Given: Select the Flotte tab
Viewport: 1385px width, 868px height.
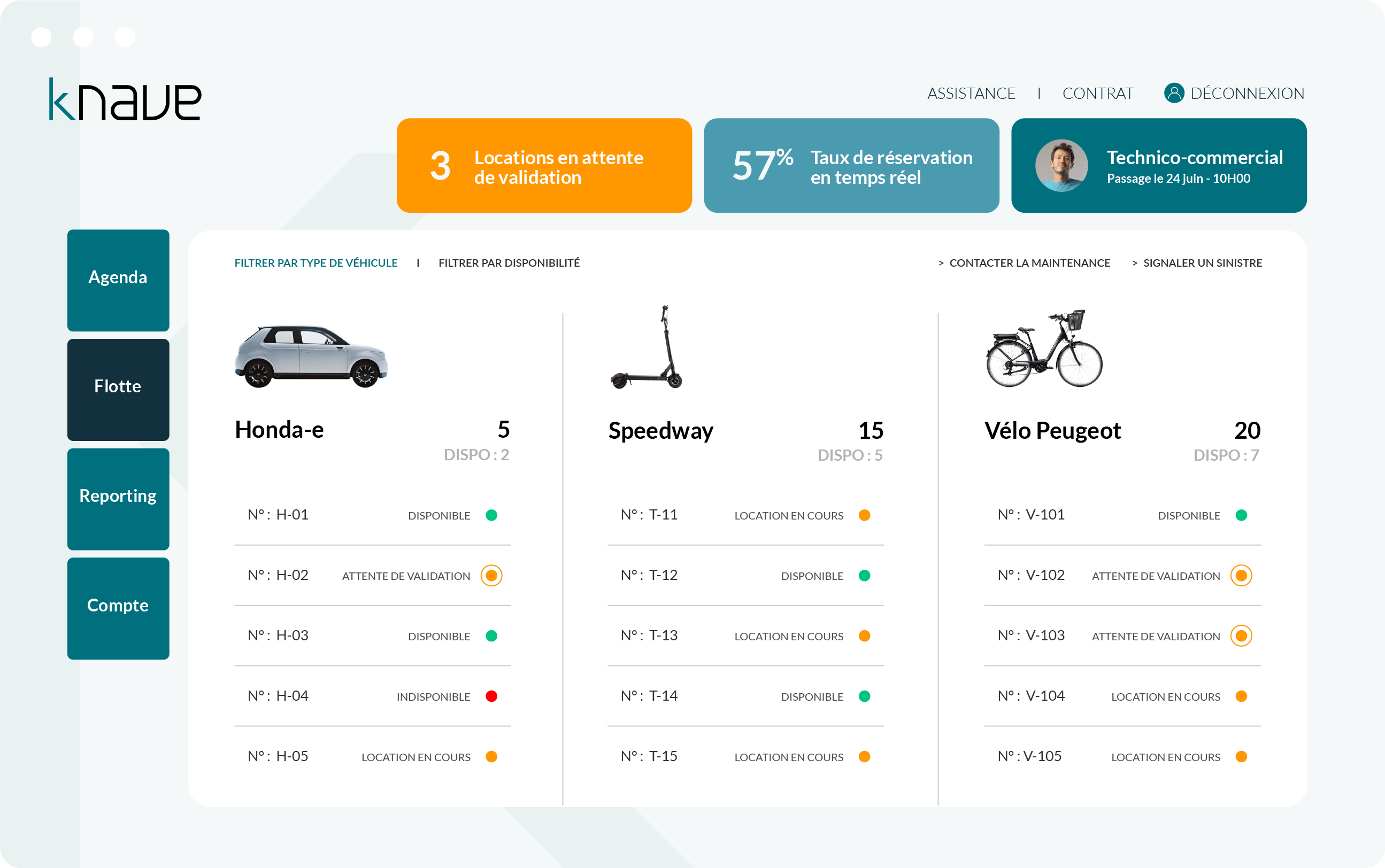Looking at the screenshot, I should click(x=118, y=389).
